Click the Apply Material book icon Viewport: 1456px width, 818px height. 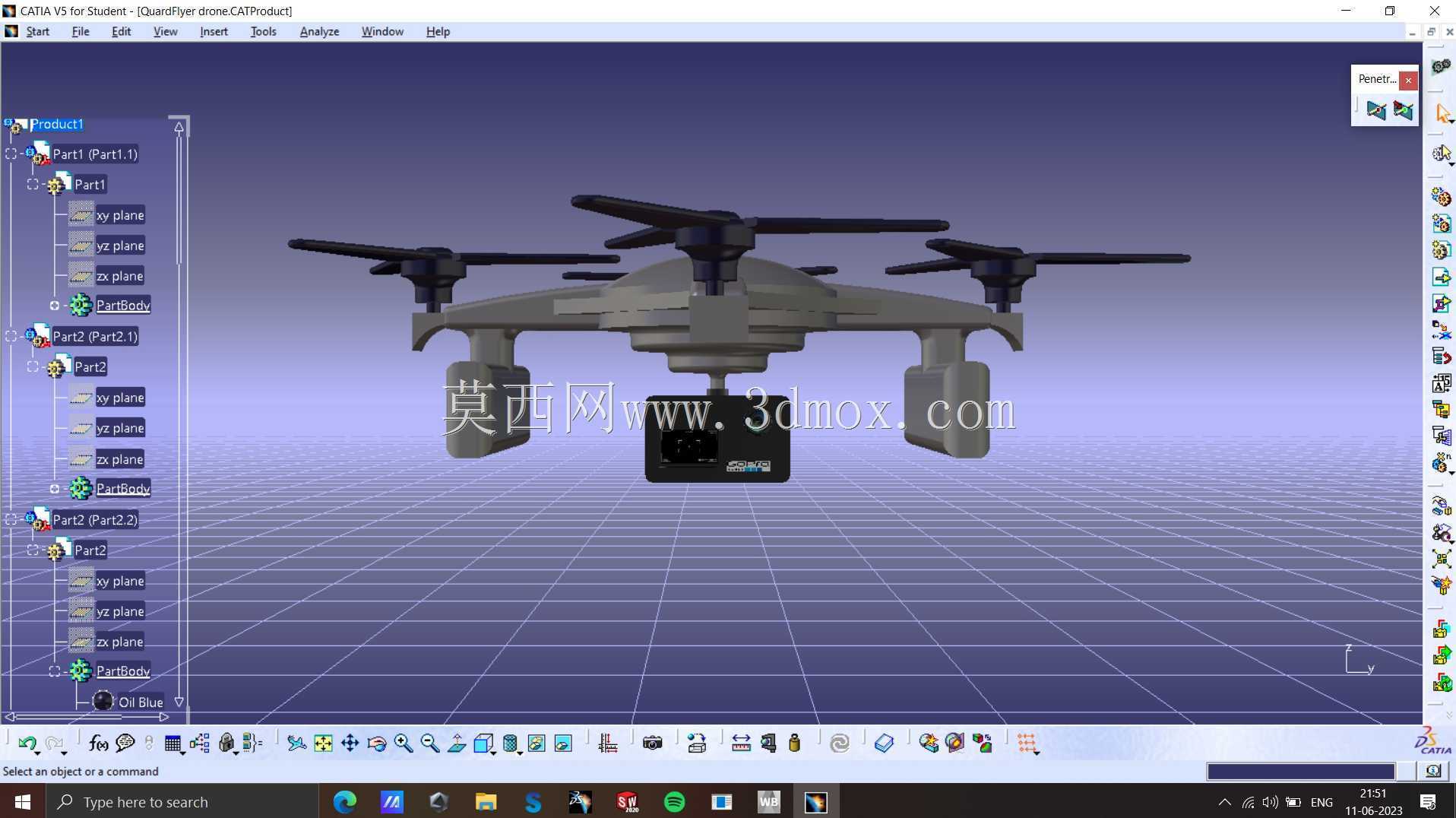point(884,743)
